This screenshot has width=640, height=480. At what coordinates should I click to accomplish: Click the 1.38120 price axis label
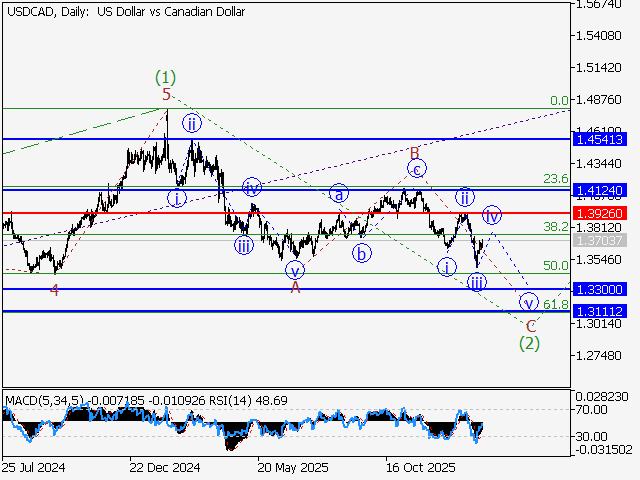click(x=598, y=227)
